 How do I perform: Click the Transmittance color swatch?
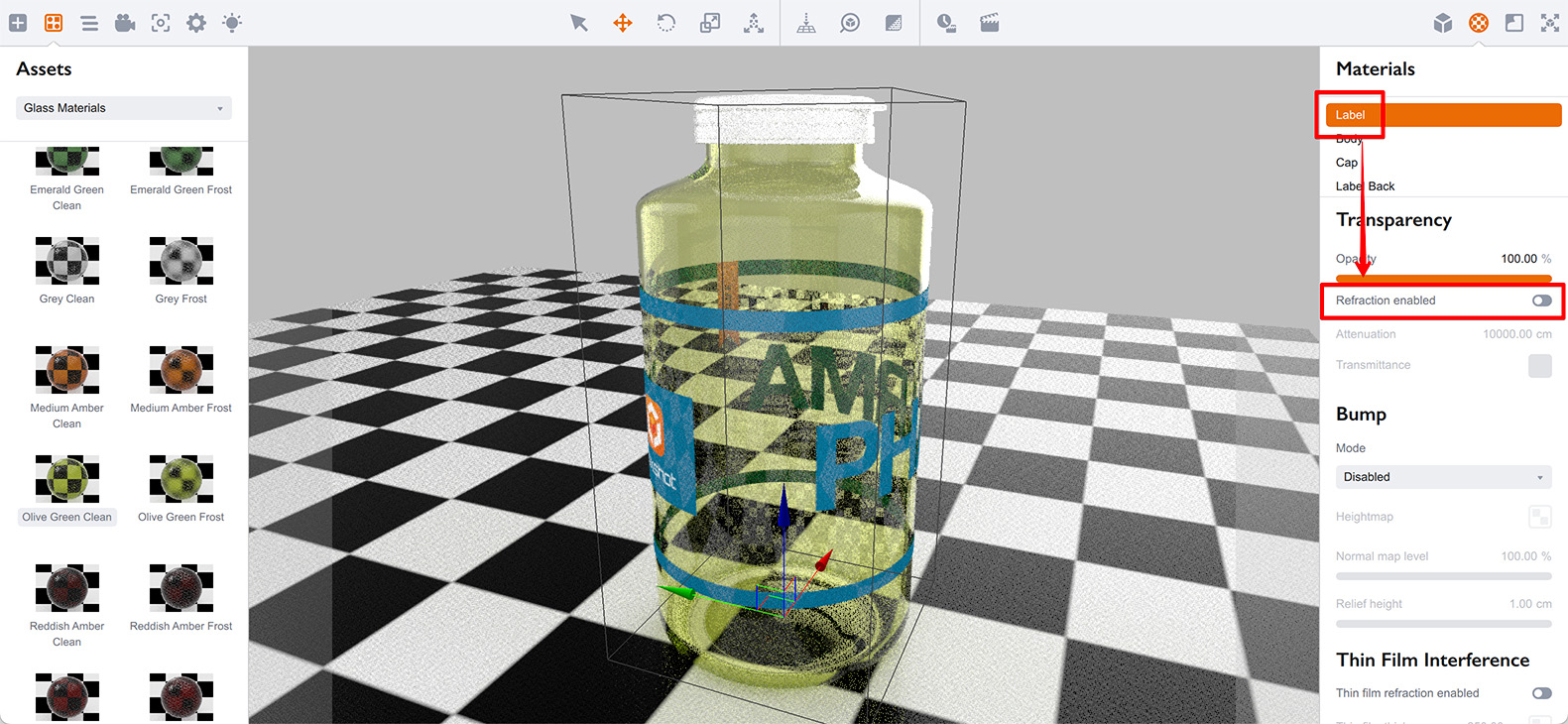(x=1539, y=365)
